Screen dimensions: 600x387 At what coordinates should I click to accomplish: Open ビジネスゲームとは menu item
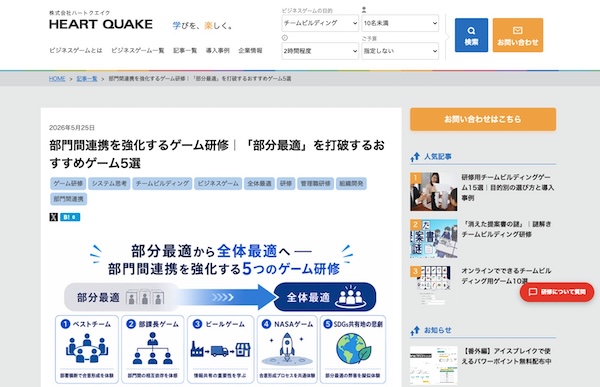[x=76, y=51]
